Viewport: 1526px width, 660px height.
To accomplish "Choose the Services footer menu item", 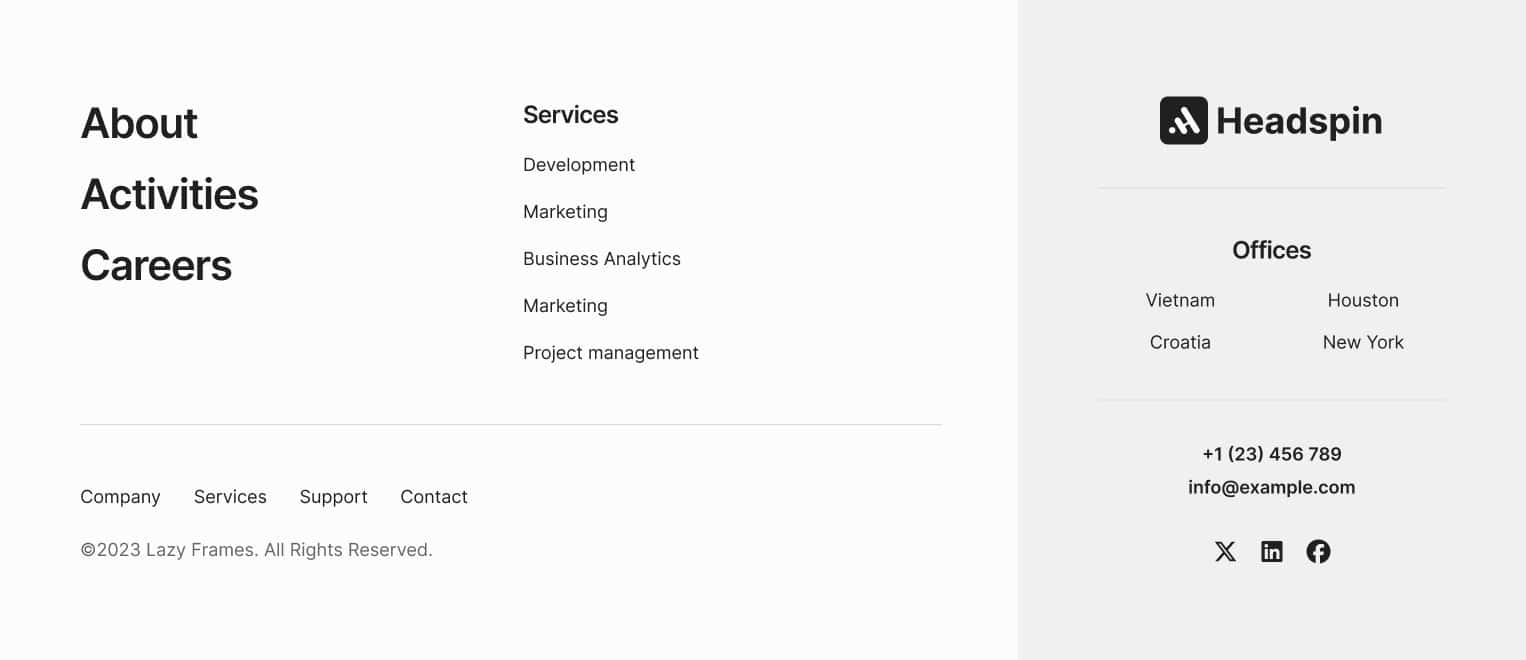I will click(230, 497).
